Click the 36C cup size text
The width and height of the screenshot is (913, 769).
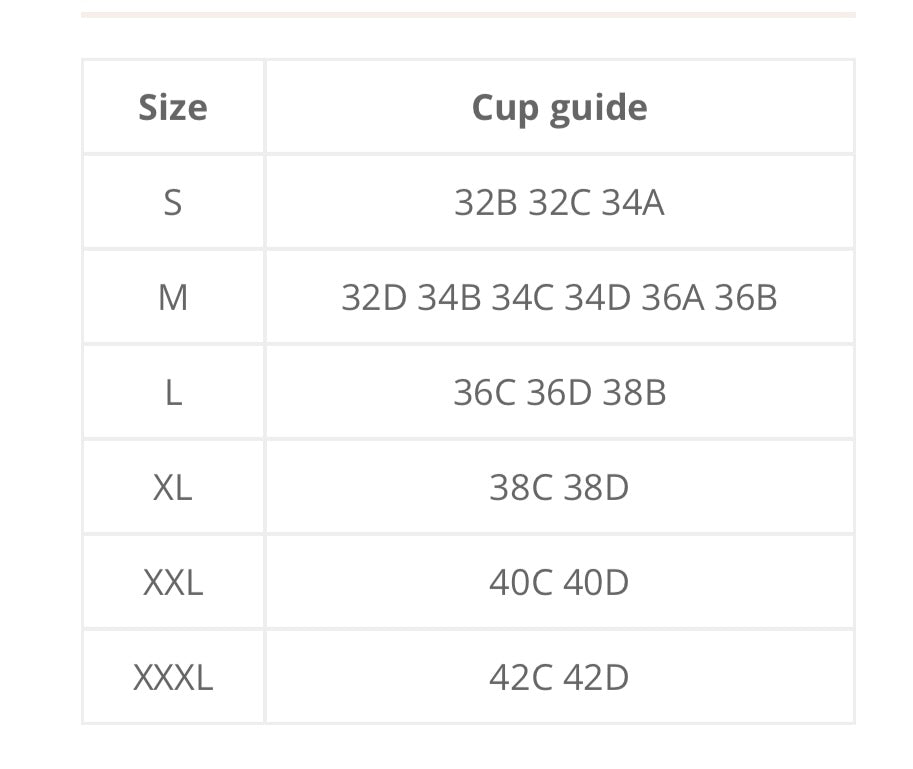coord(485,392)
